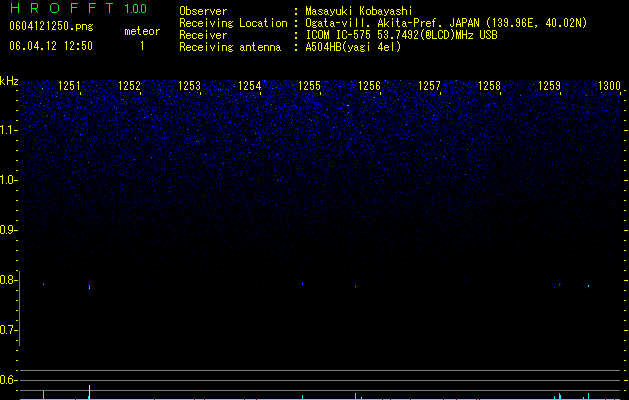Click the bright echo near 1251
This screenshot has width=629, height=400.
click(89, 286)
